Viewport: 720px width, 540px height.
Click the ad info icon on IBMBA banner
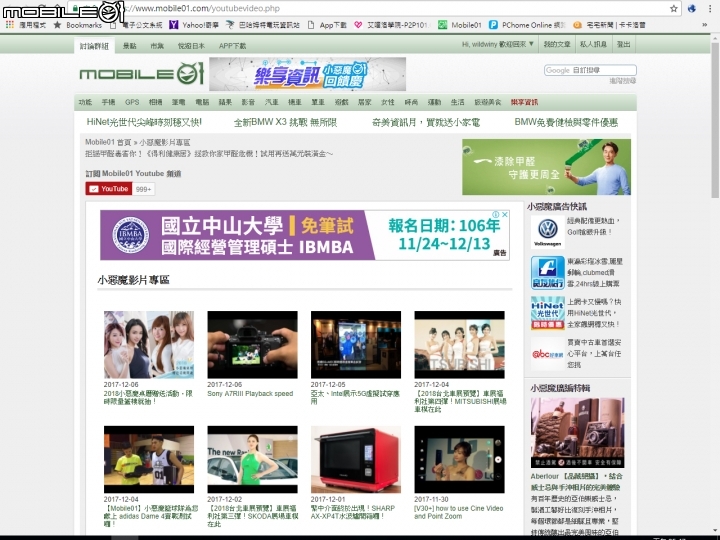[x=496, y=214]
